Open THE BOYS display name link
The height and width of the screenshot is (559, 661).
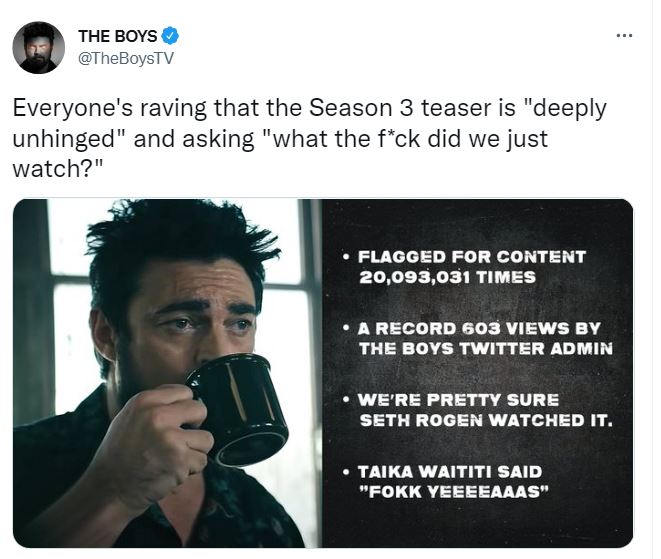pos(117,37)
